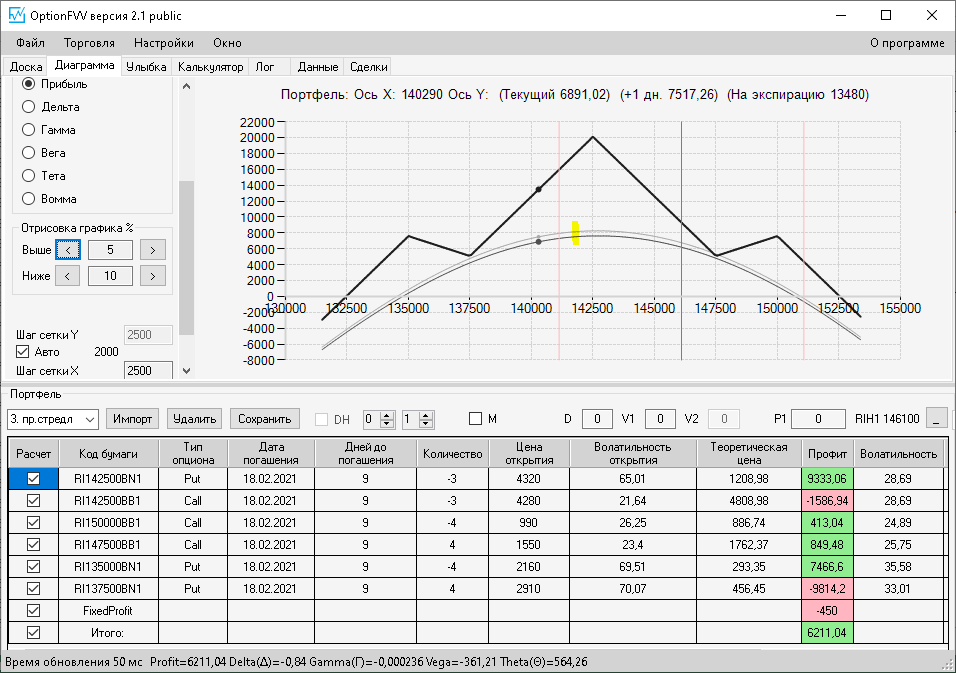Increase the Выше percent value
Screen dimensions: 956x673
click(152, 250)
